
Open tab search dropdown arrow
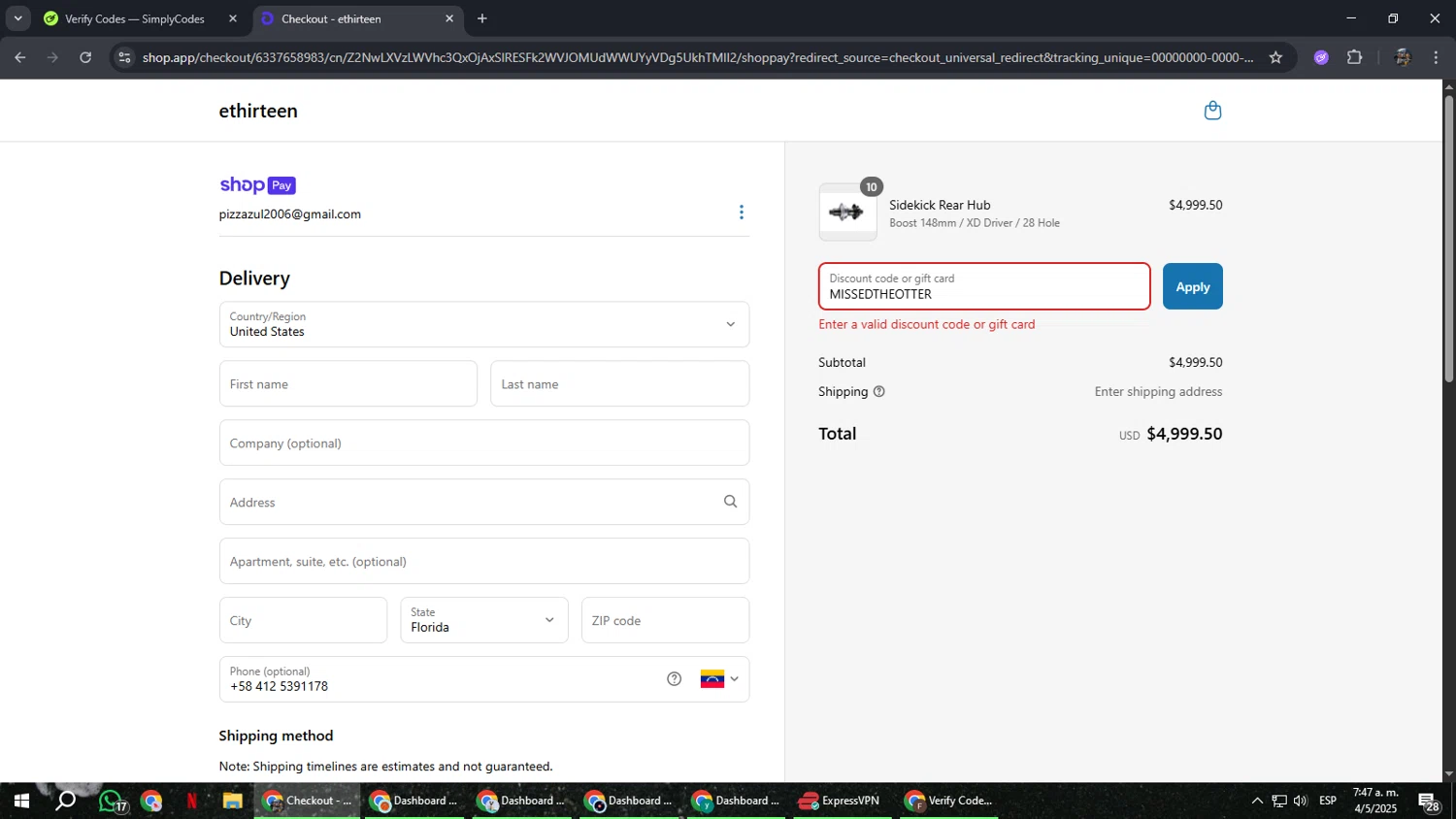pyautogui.click(x=17, y=18)
